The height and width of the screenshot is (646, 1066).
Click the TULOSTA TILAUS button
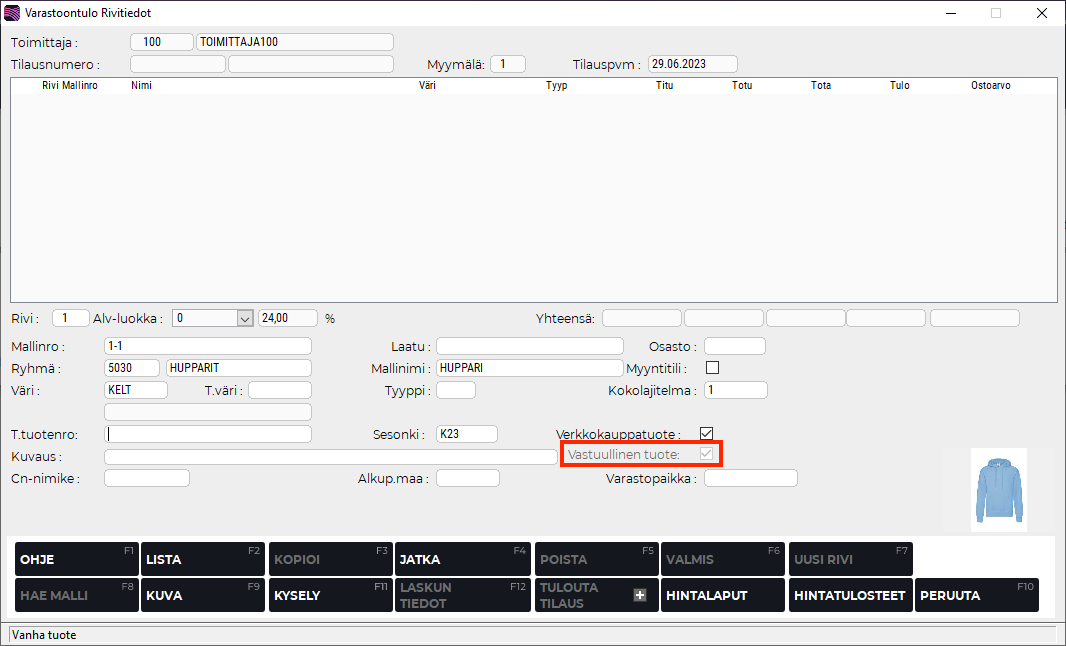click(585, 595)
